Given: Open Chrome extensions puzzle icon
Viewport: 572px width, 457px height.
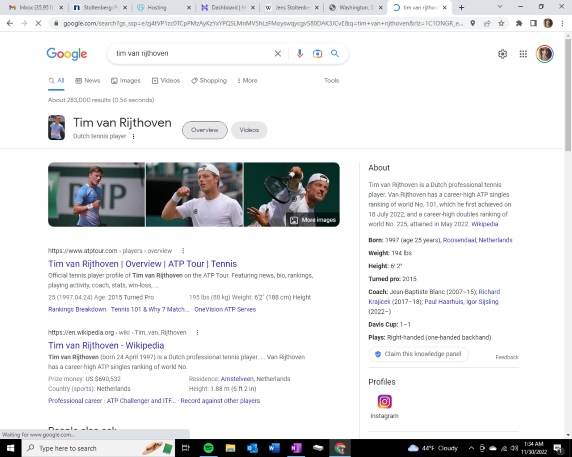Looking at the screenshot, I should tap(519, 23).
